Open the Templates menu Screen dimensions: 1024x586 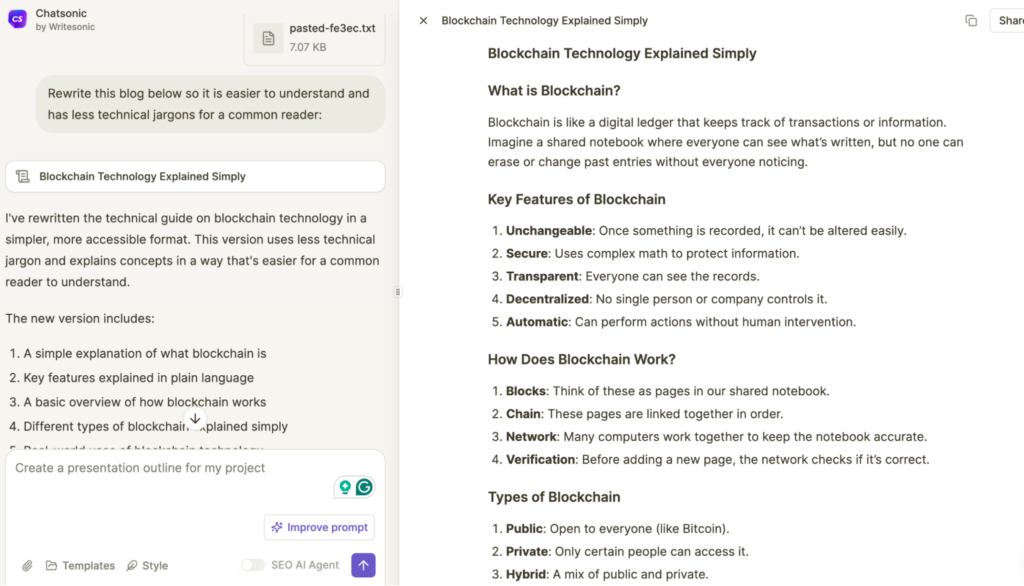pos(80,566)
